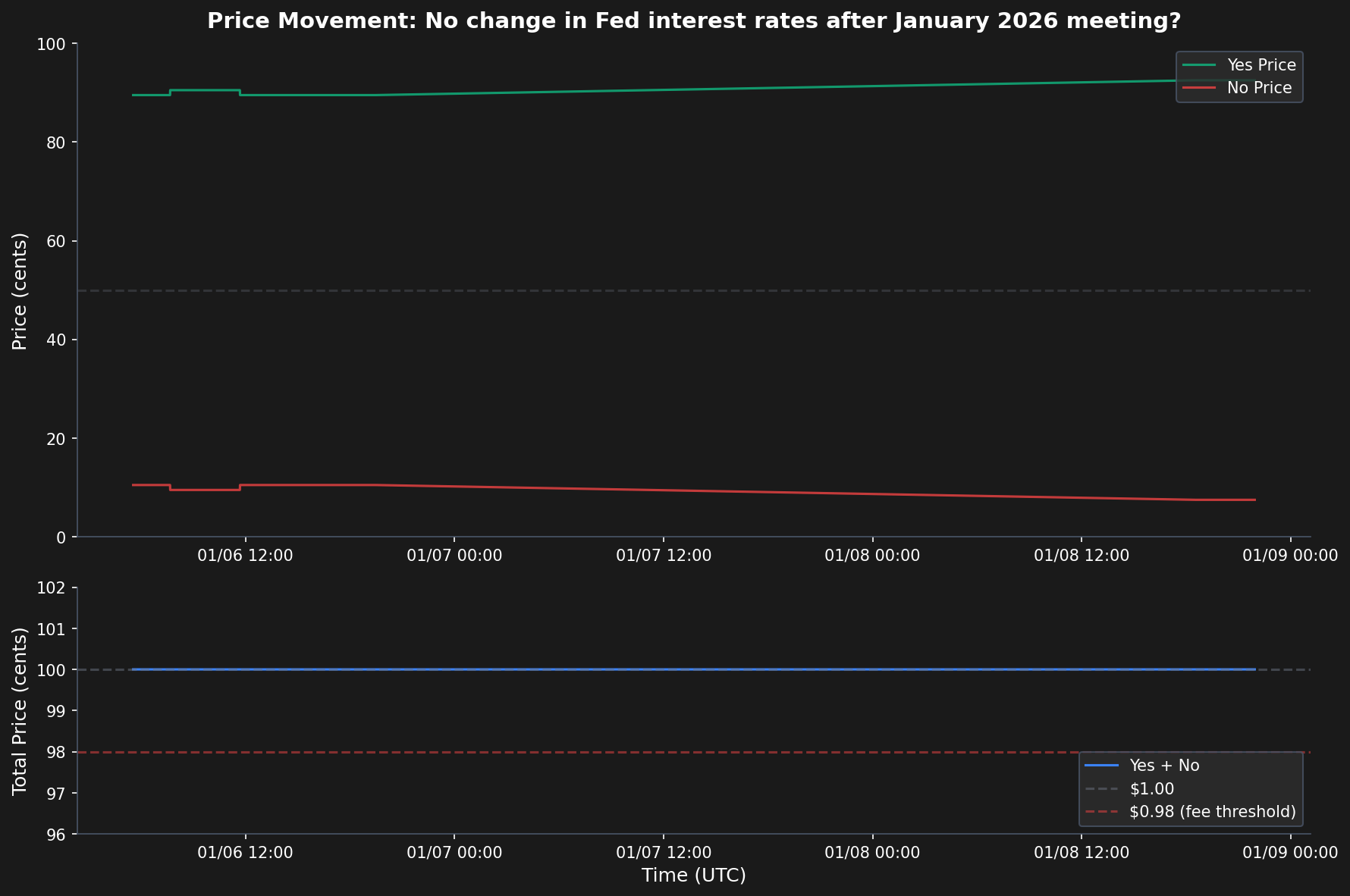
Task: Open the bottom chart legend box
Action: click(1189, 788)
